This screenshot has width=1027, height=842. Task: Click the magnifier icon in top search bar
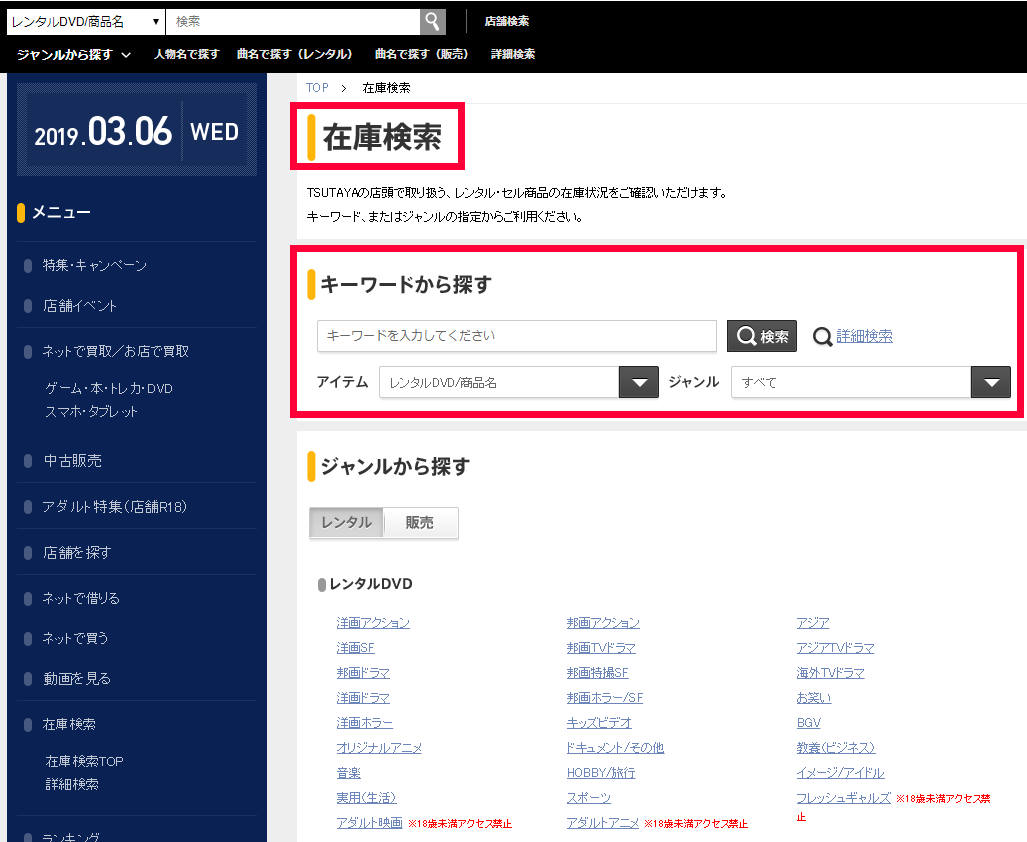432,21
